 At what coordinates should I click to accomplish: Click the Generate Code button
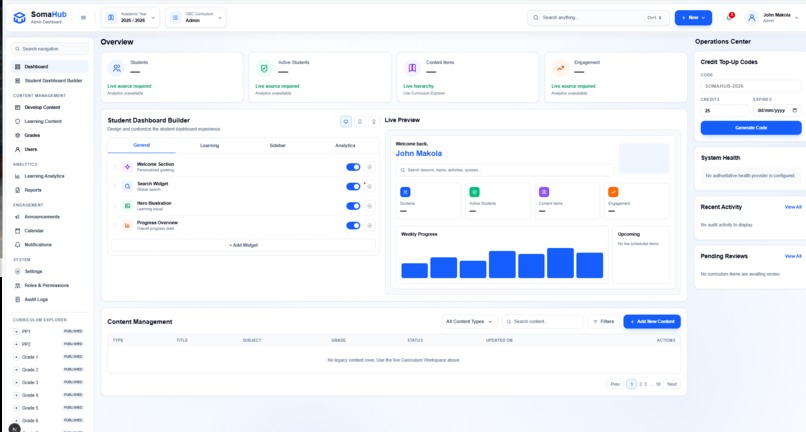click(x=750, y=128)
